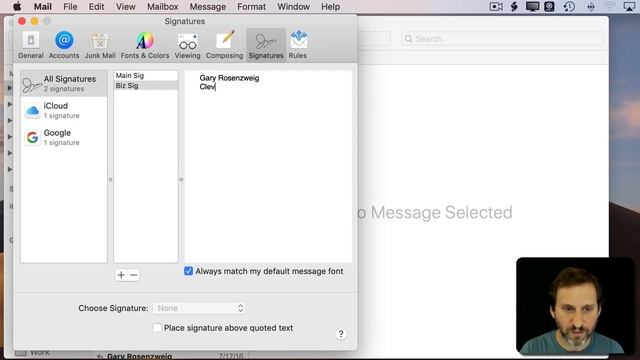Toggle Always match my default message font
The height and width of the screenshot is (360, 640).
[188, 271]
